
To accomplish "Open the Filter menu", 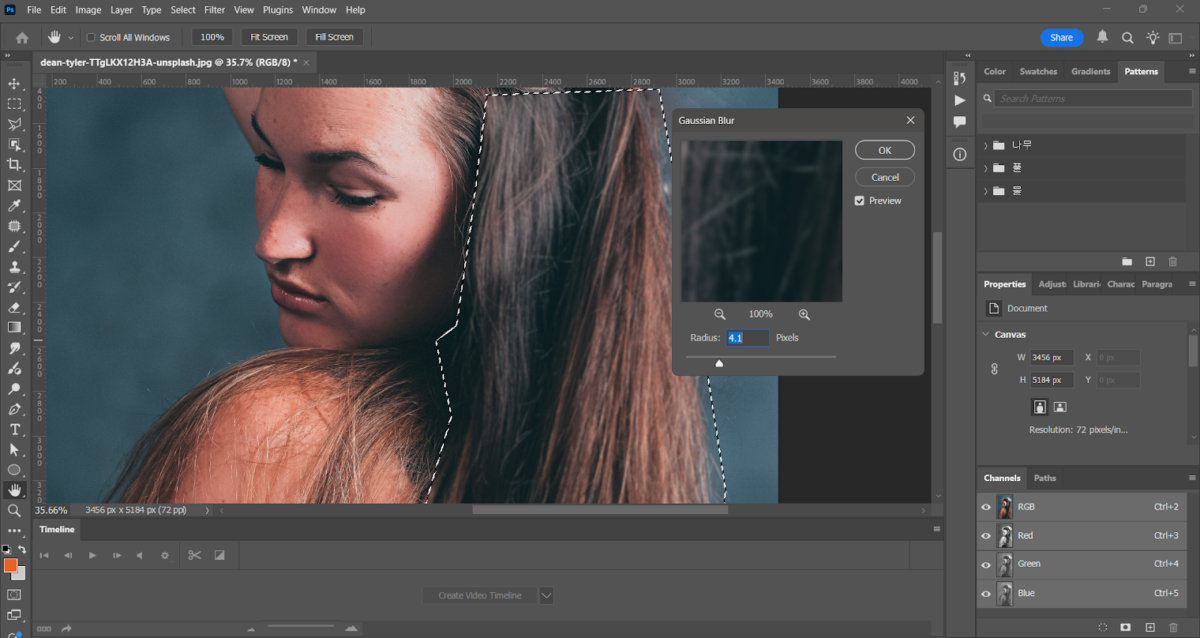I will pos(214,10).
